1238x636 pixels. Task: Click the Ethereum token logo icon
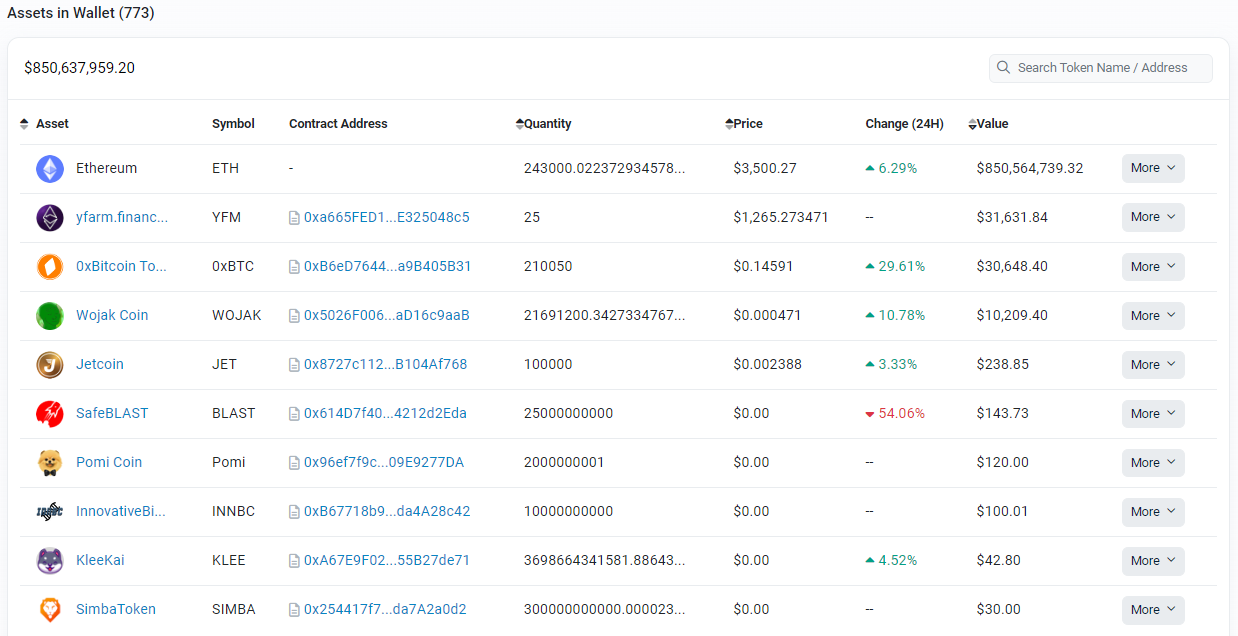50,169
